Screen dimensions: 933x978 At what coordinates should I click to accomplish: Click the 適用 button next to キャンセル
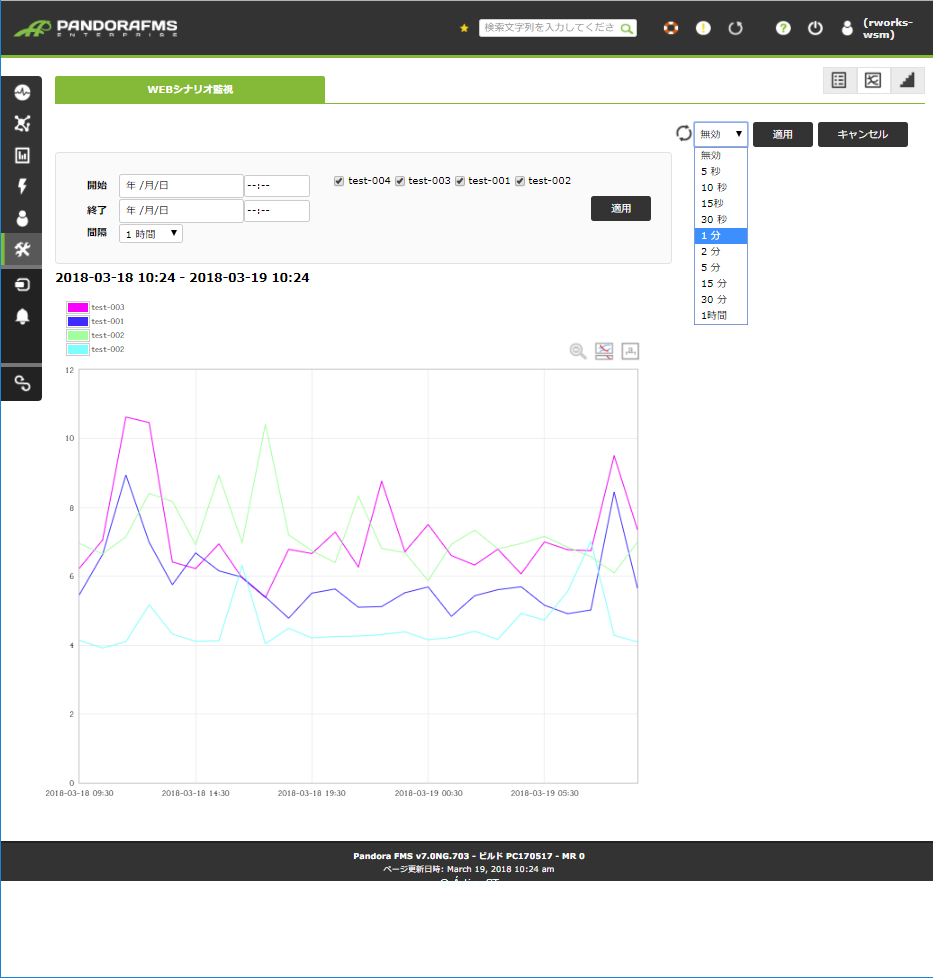click(783, 134)
